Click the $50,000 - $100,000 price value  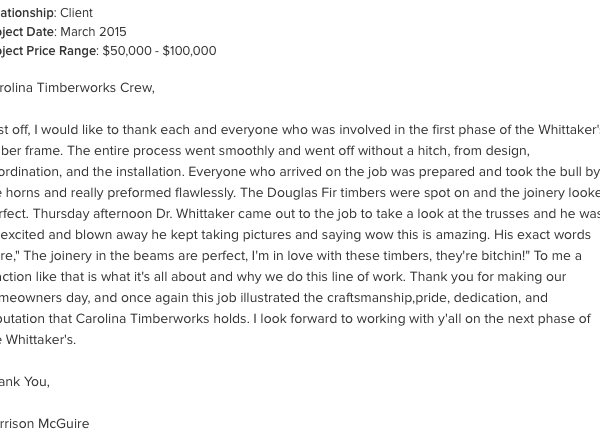[x=159, y=51]
